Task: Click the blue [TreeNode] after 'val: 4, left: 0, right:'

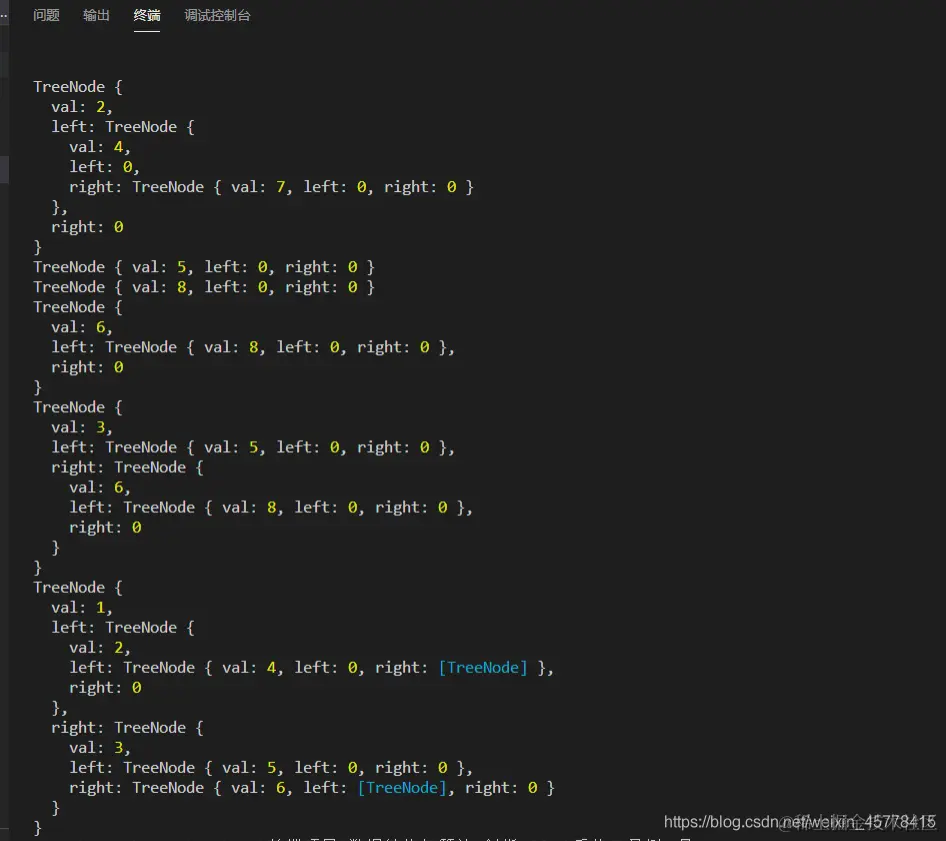Action: click(483, 667)
